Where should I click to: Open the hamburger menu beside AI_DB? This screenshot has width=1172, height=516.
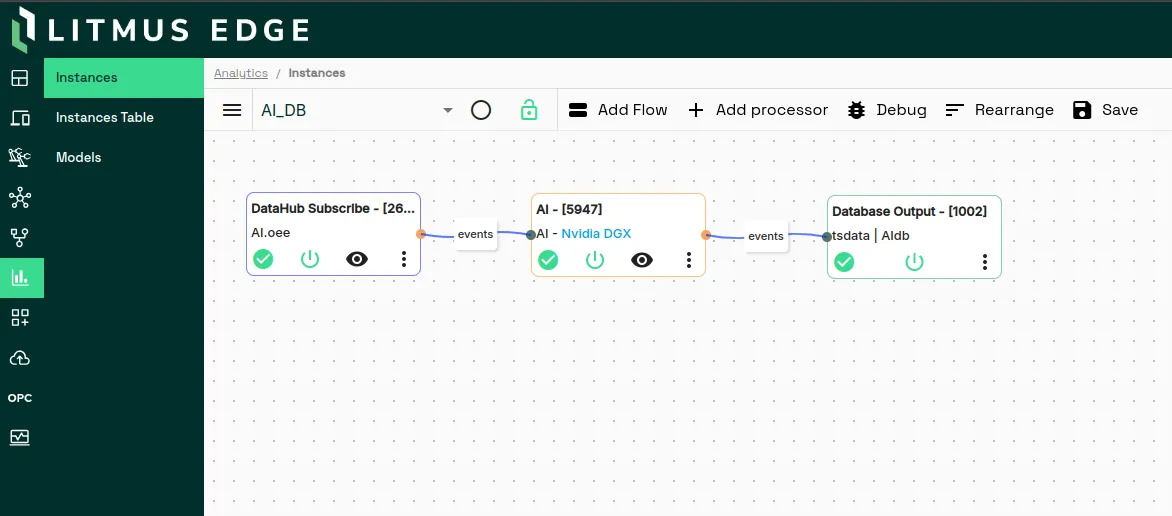pyautogui.click(x=232, y=110)
